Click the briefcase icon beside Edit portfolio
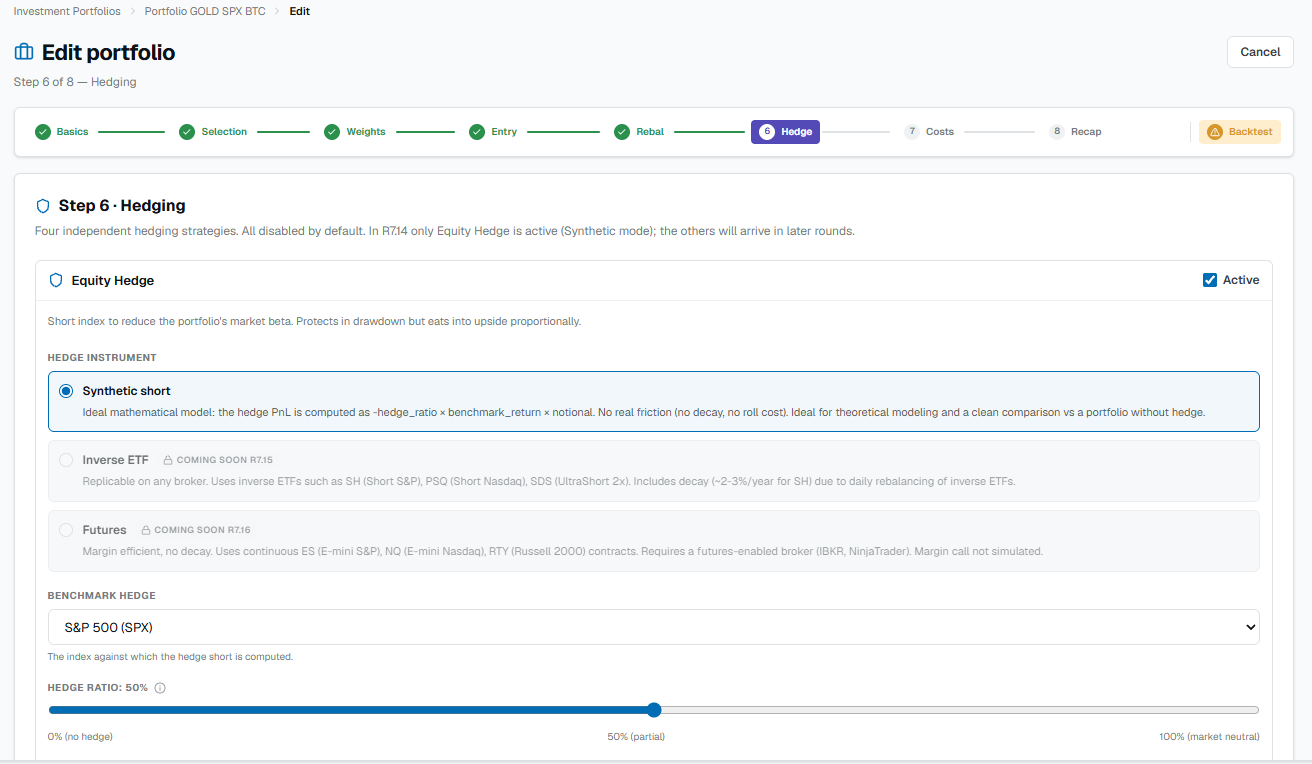The height and width of the screenshot is (764, 1312). [x=23, y=52]
